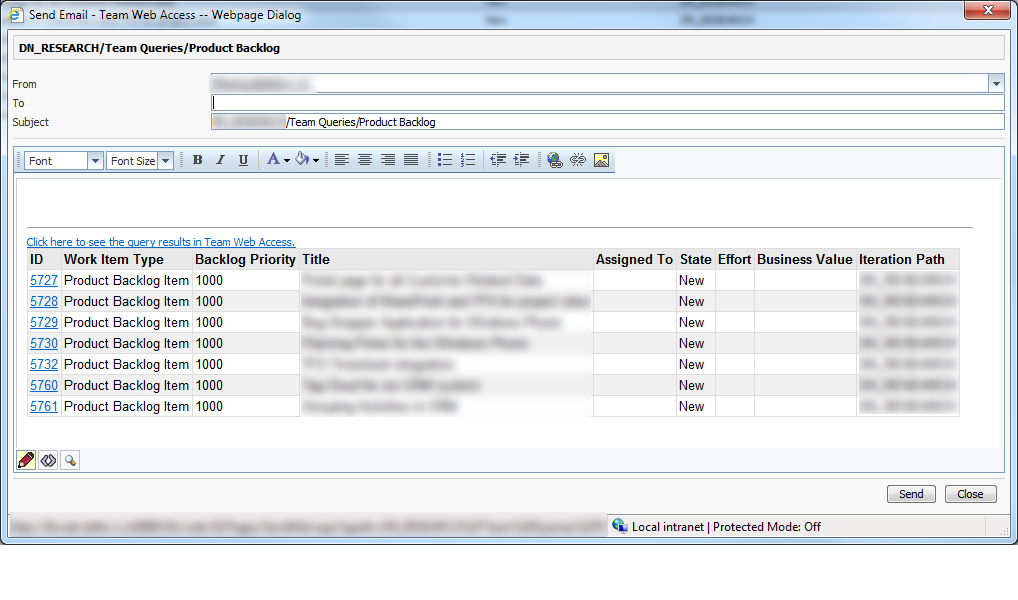Insert a bulleted list
Image resolution: width=1018 pixels, height=600 pixels.
[445, 160]
